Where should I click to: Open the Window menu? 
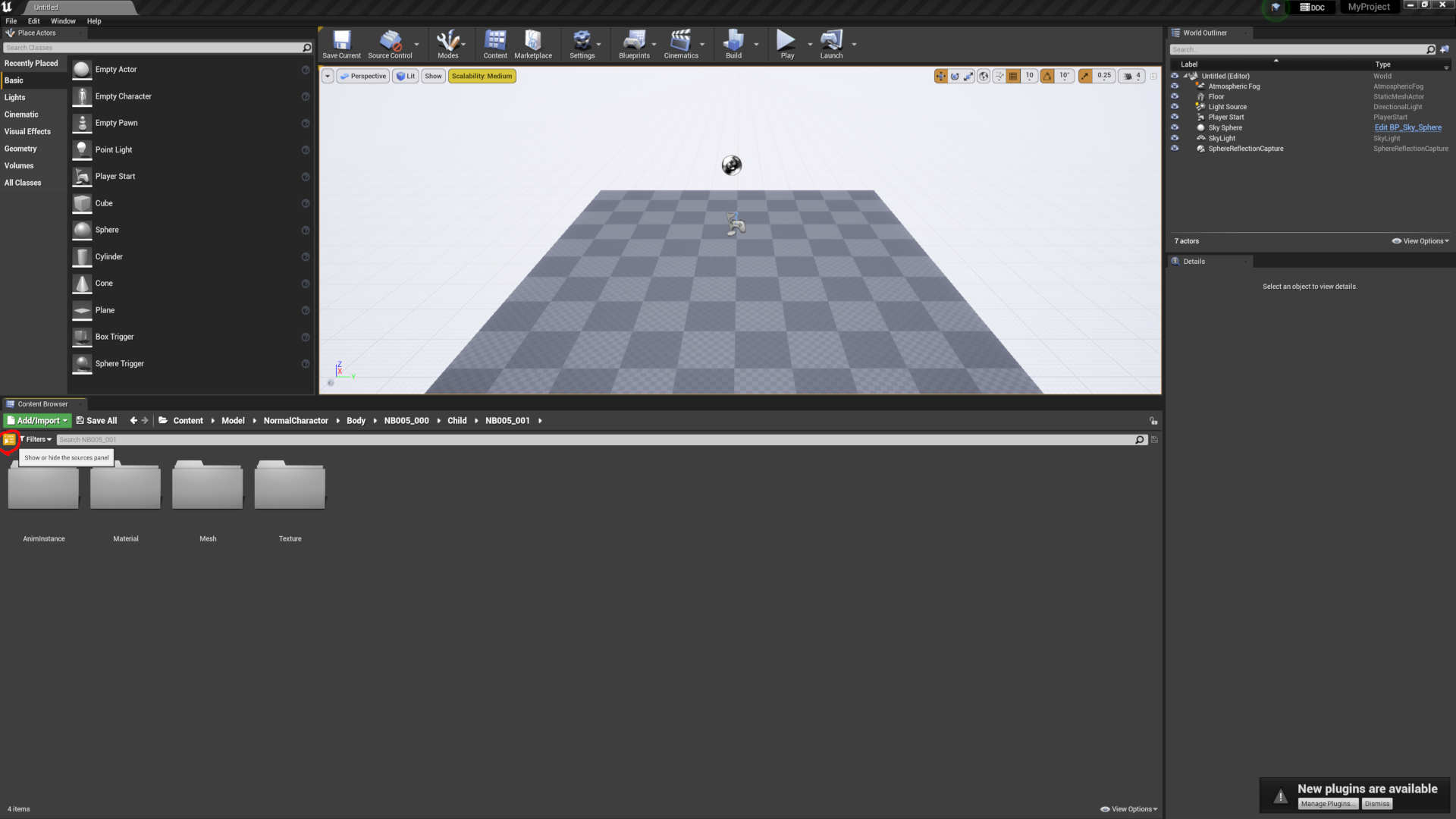pyautogui.click(x=63, y=21)
